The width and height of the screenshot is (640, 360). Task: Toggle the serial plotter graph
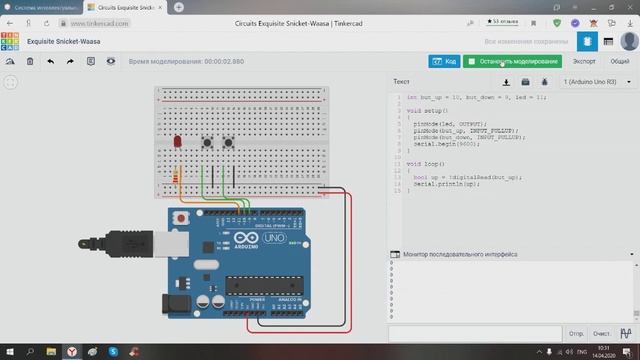point(626,333)
